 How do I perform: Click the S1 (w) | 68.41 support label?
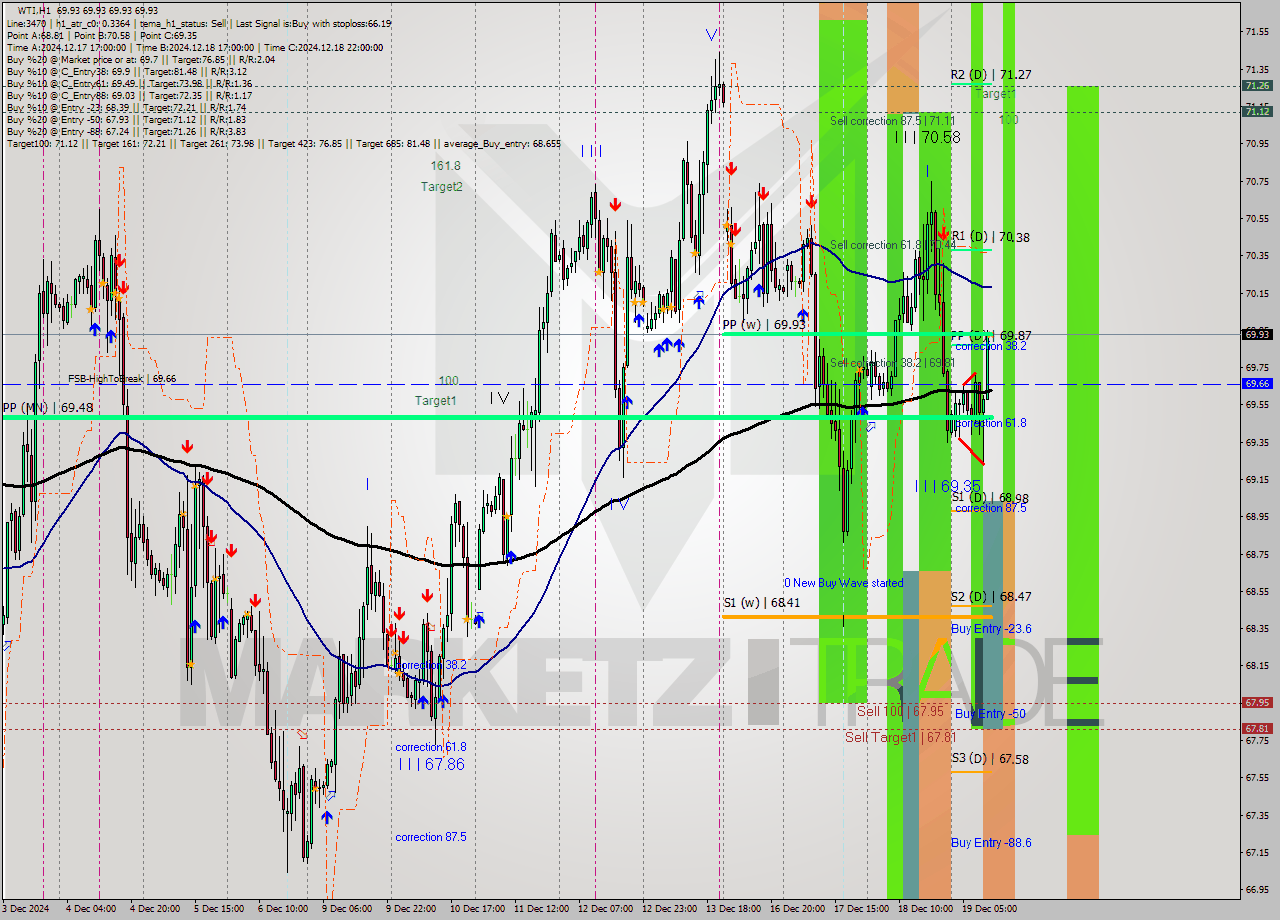pyautogui.click(x=761, y=602)
